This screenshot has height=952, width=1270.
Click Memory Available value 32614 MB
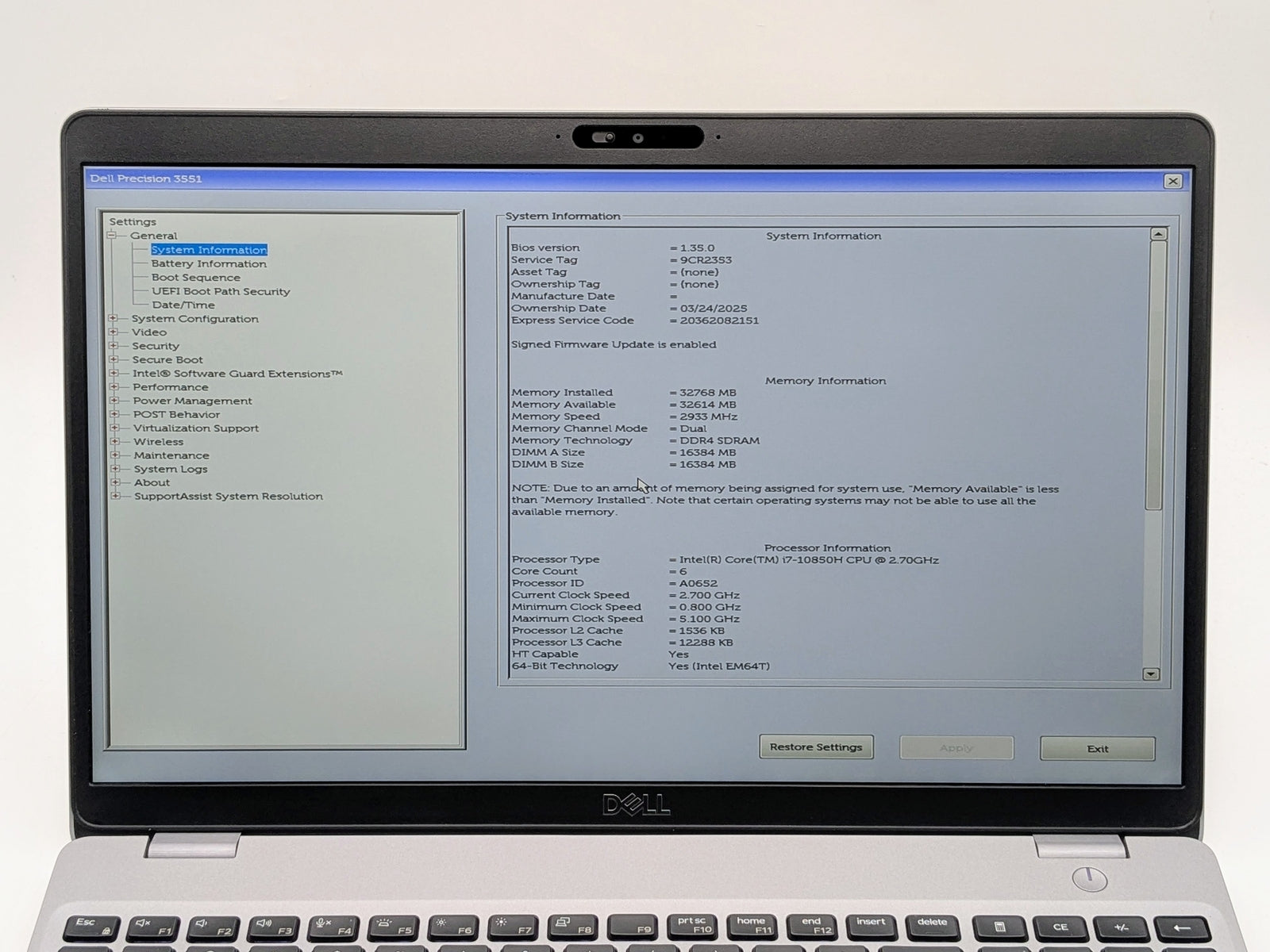[x=708, y=405]
